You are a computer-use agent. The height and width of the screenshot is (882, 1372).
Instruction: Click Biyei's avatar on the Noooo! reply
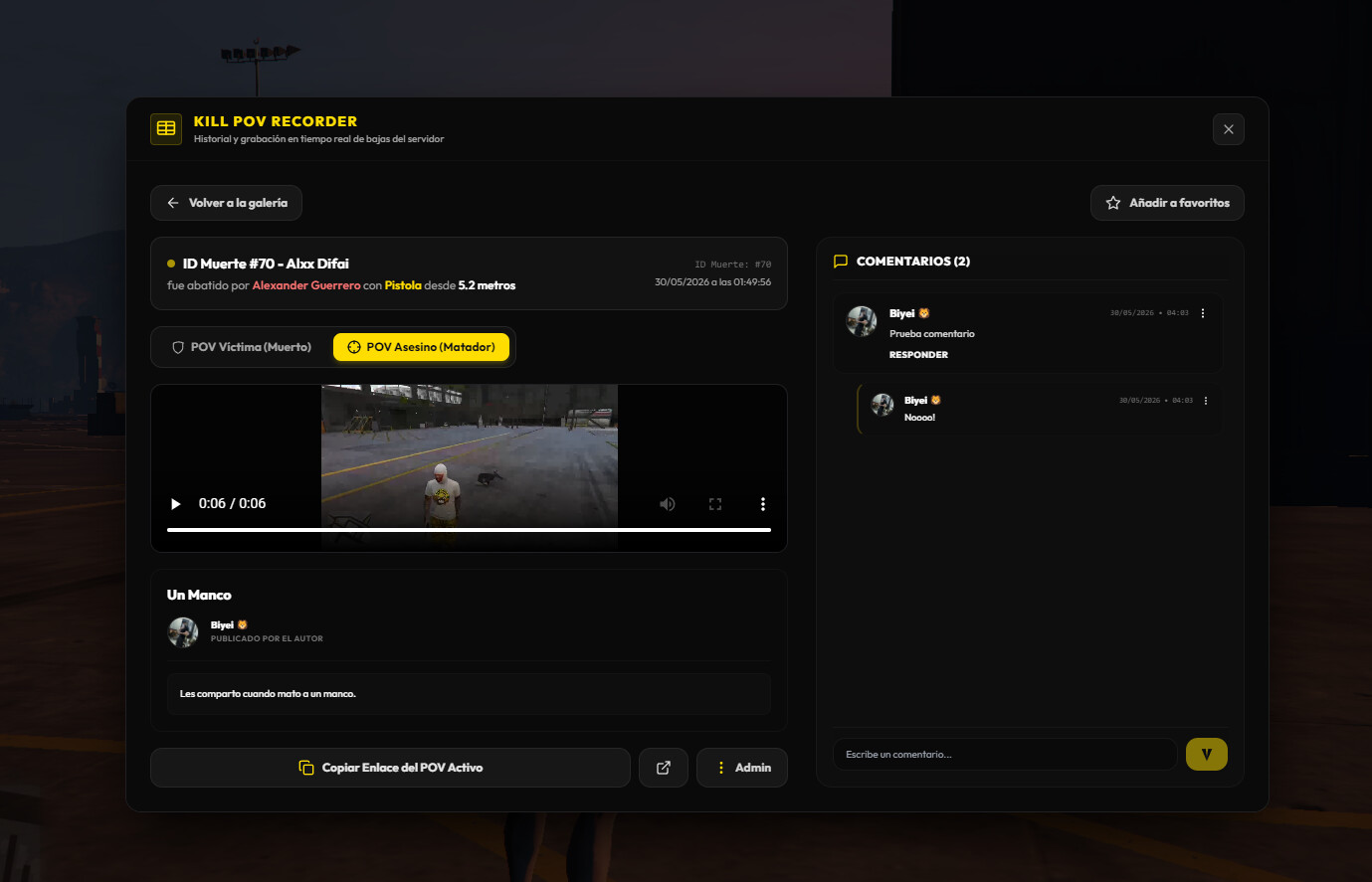[882, 404]
